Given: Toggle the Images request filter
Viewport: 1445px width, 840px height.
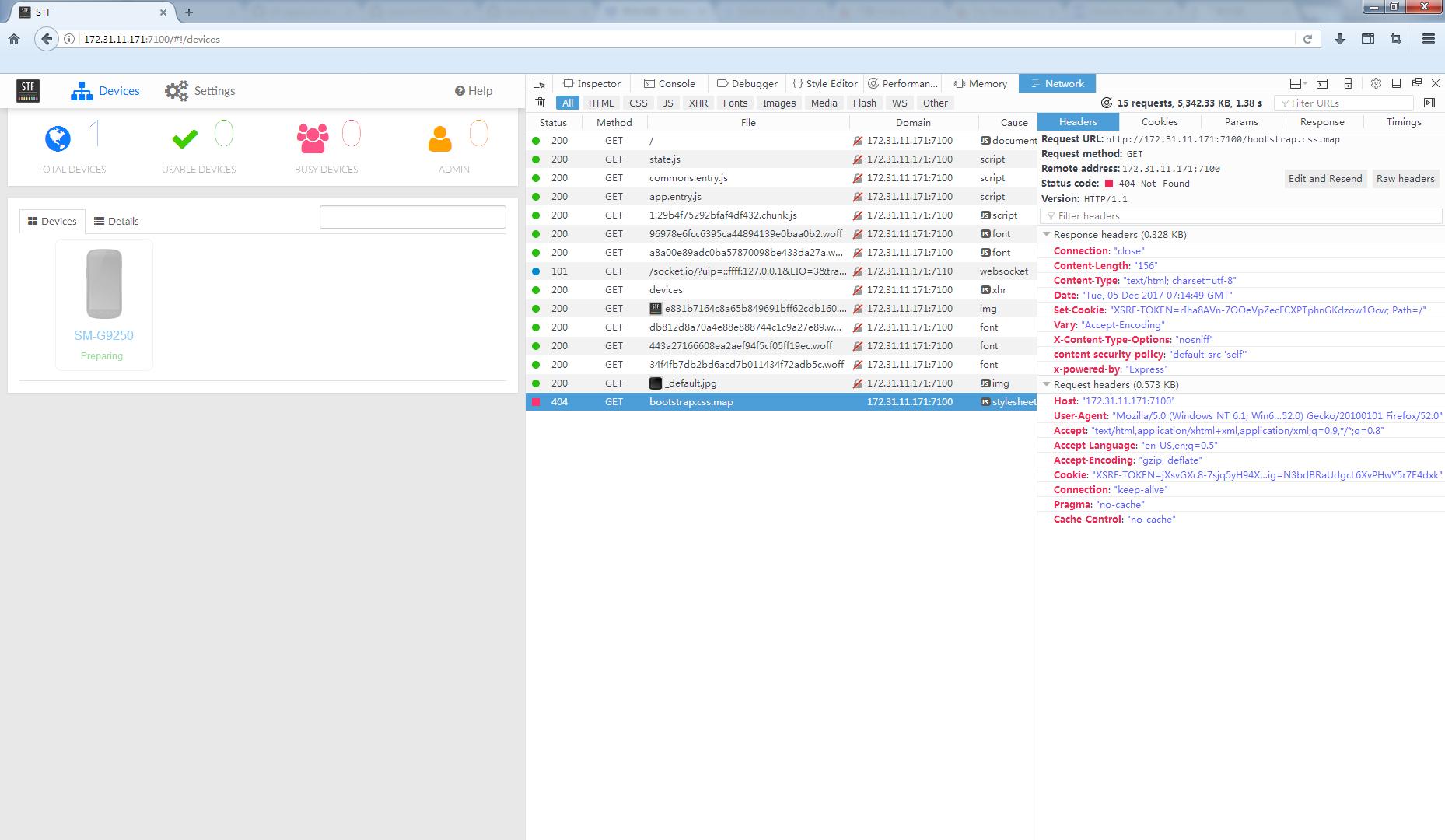Looking at the screenshot, I should pyautogui.click(x=779, y=103).
